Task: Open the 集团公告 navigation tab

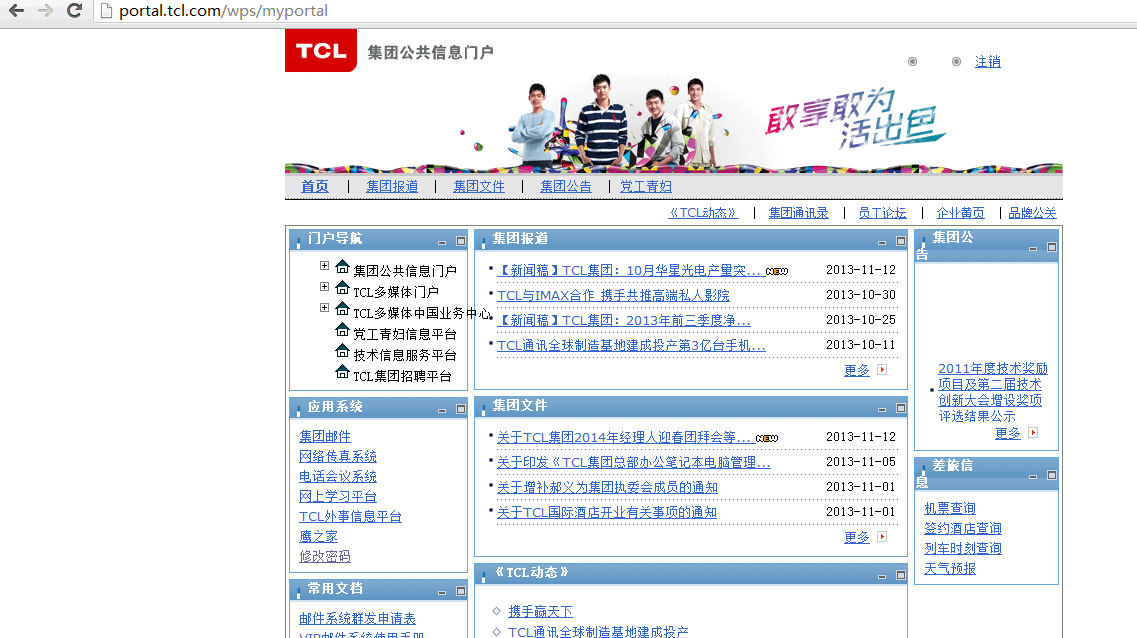Action: coord(566,186)
